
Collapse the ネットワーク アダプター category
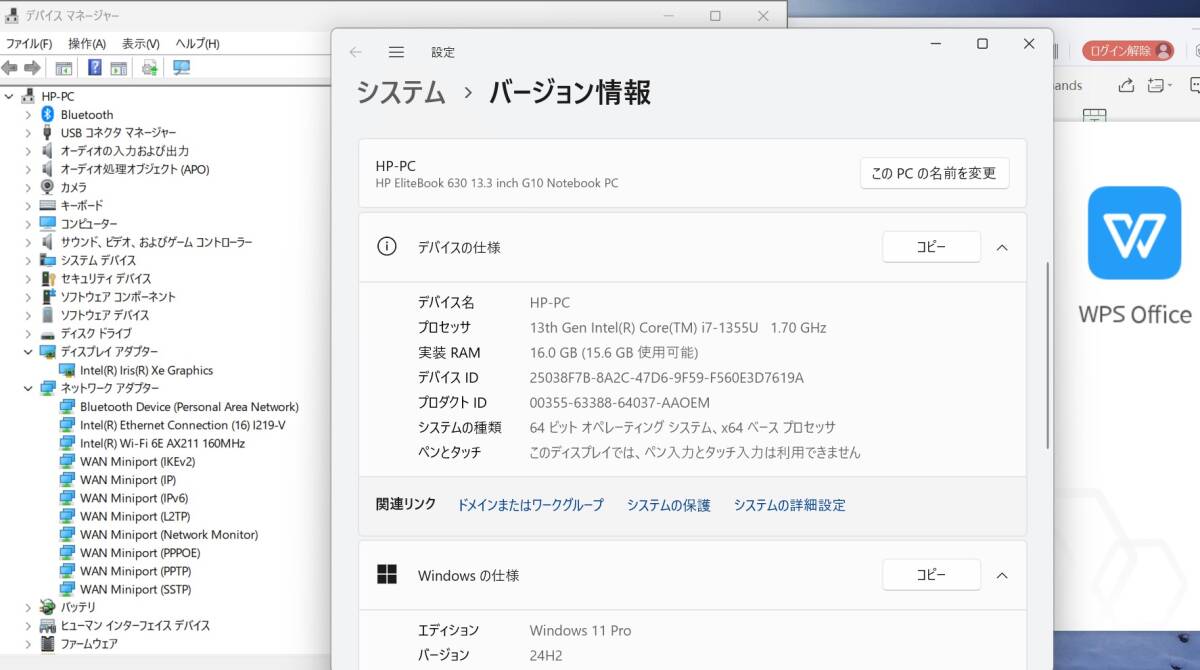tap(25, 388)
